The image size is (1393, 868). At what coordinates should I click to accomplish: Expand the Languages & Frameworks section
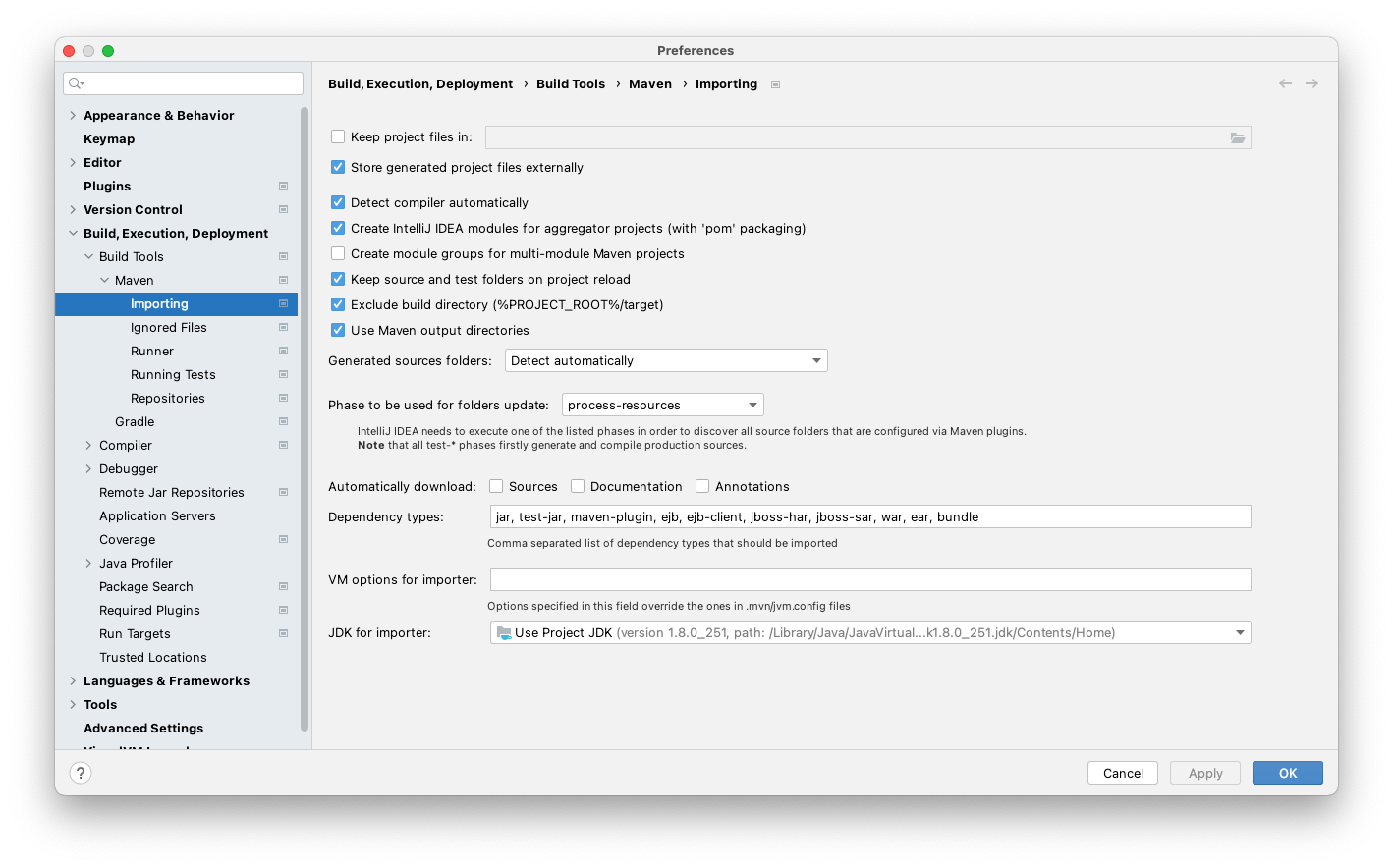(73, 680)
